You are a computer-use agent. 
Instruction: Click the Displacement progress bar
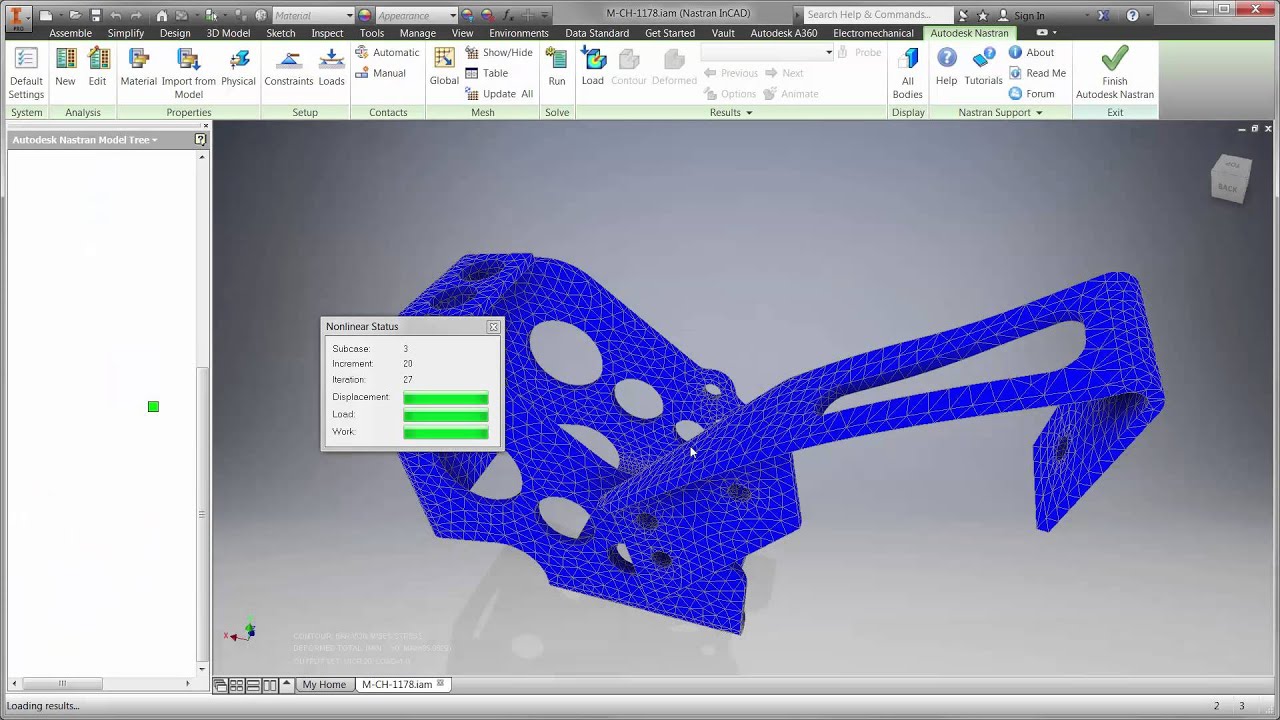[446, 398]
